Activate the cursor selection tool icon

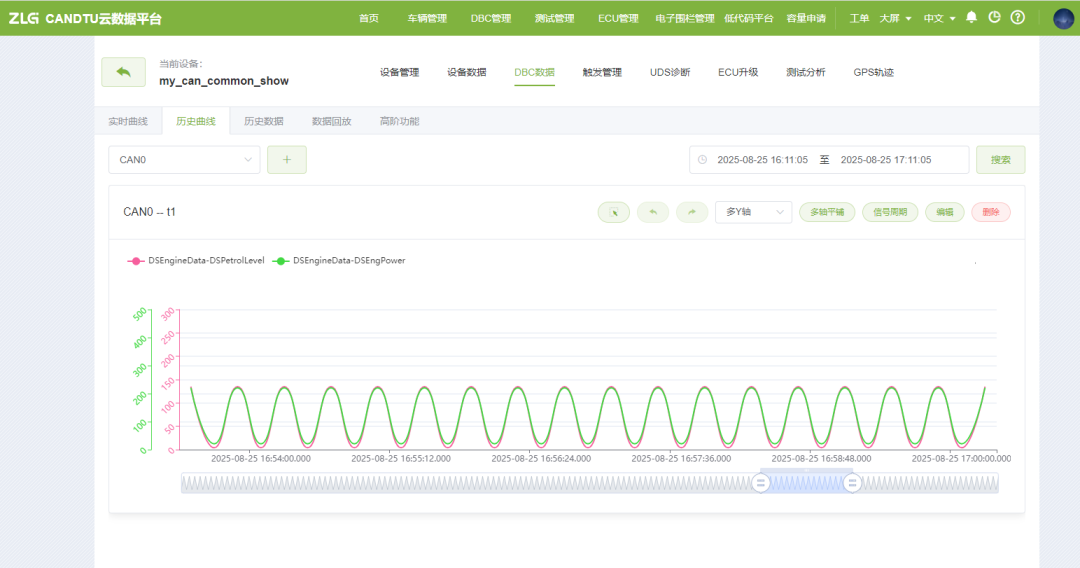coord(614,212)
